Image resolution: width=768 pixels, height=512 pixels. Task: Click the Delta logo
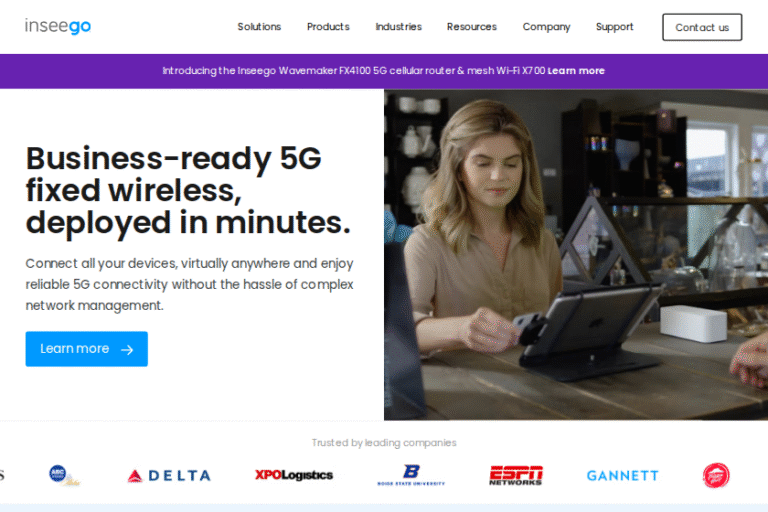[x=169, y=475]
